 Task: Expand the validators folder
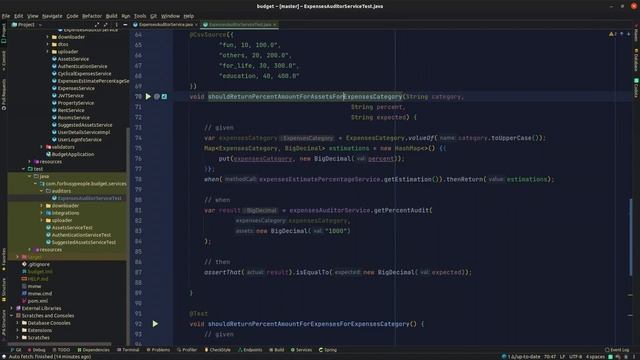click(42, 147)
